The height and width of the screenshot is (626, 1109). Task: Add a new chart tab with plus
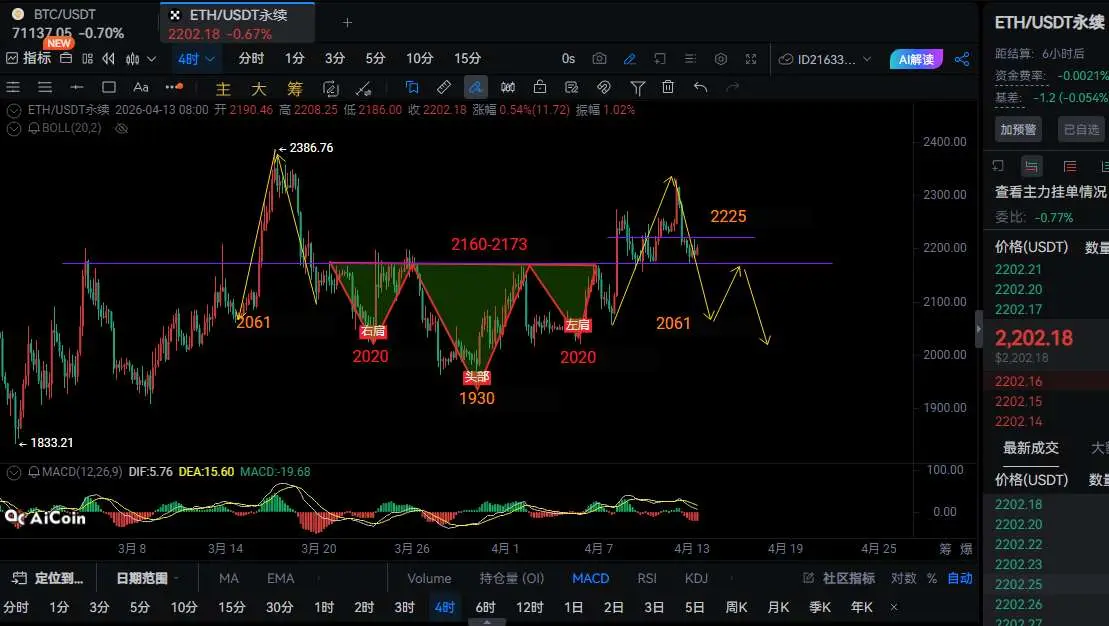(347, 23)
